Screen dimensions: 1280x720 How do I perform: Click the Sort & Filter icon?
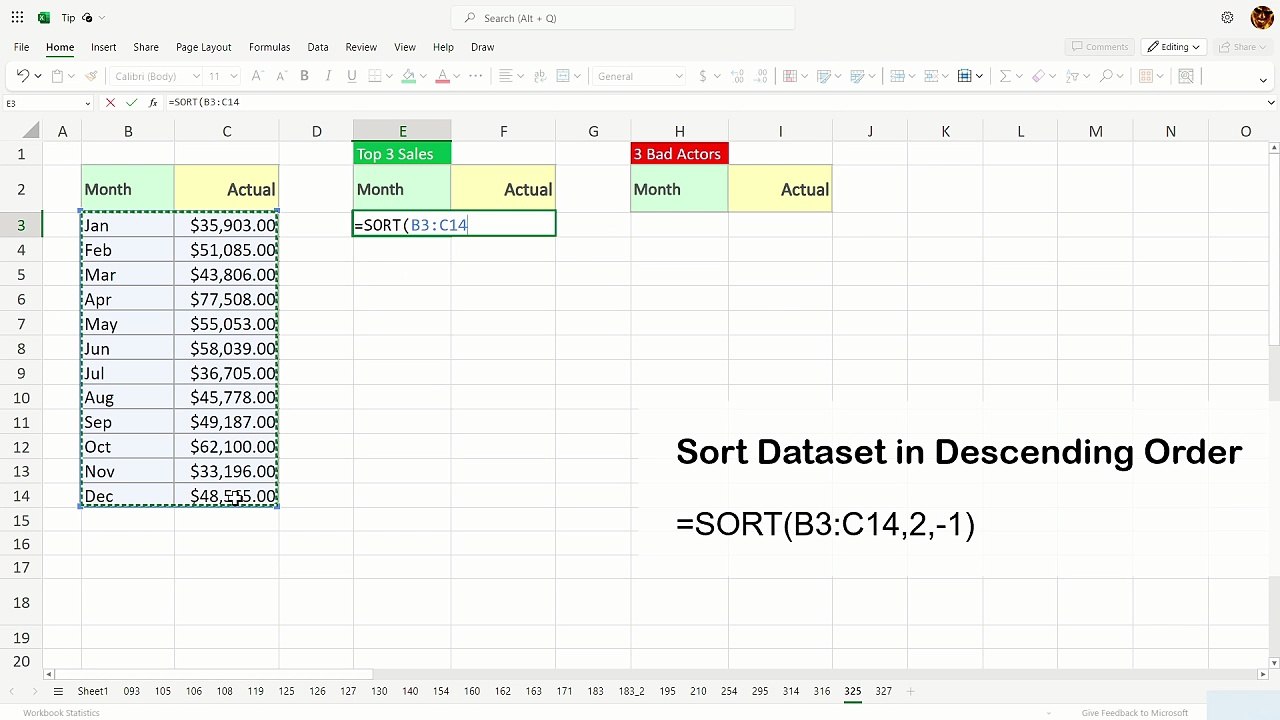[x=1073, y=76]
